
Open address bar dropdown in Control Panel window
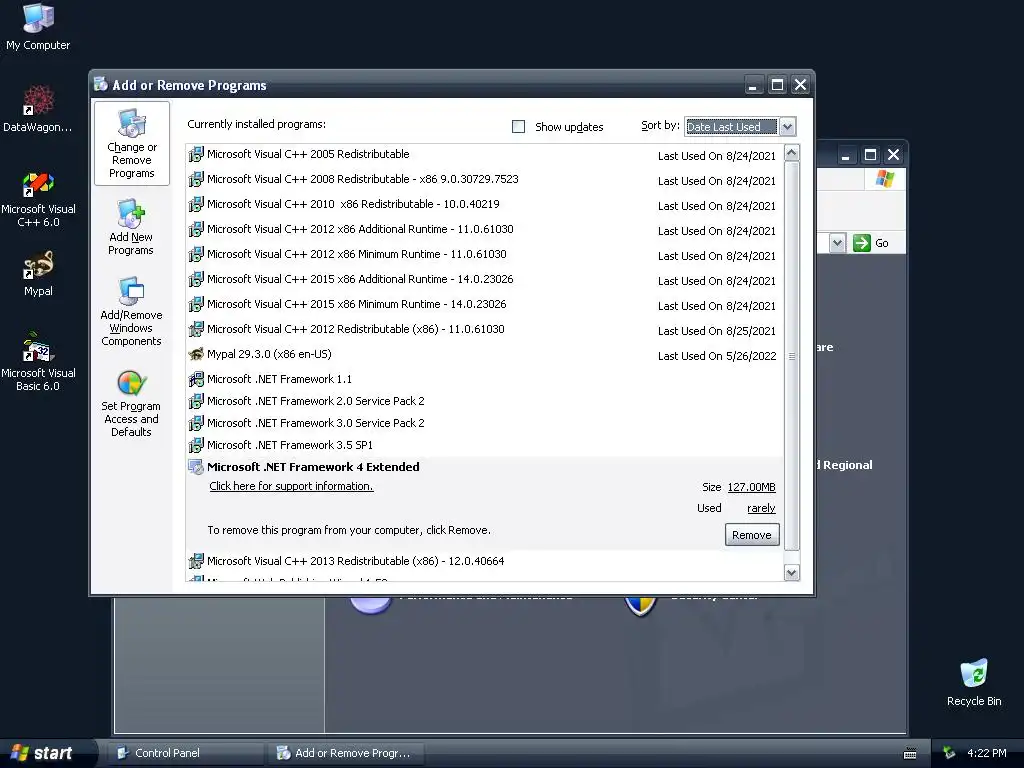coord(837,244)
